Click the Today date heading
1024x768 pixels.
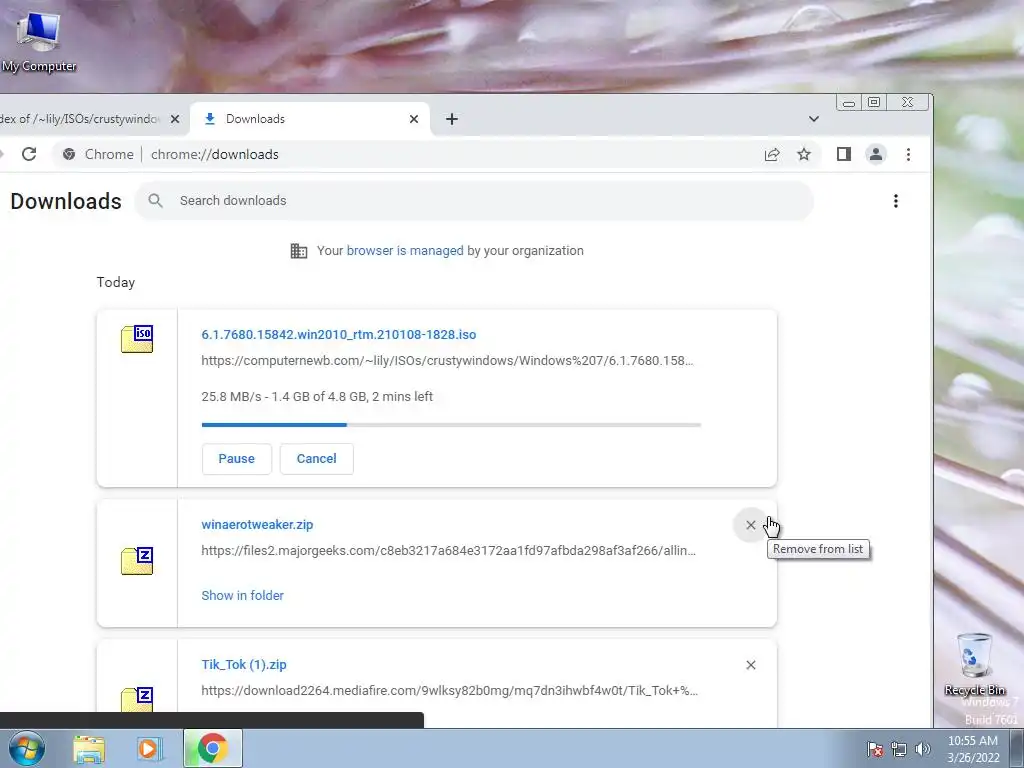(116, 282)
